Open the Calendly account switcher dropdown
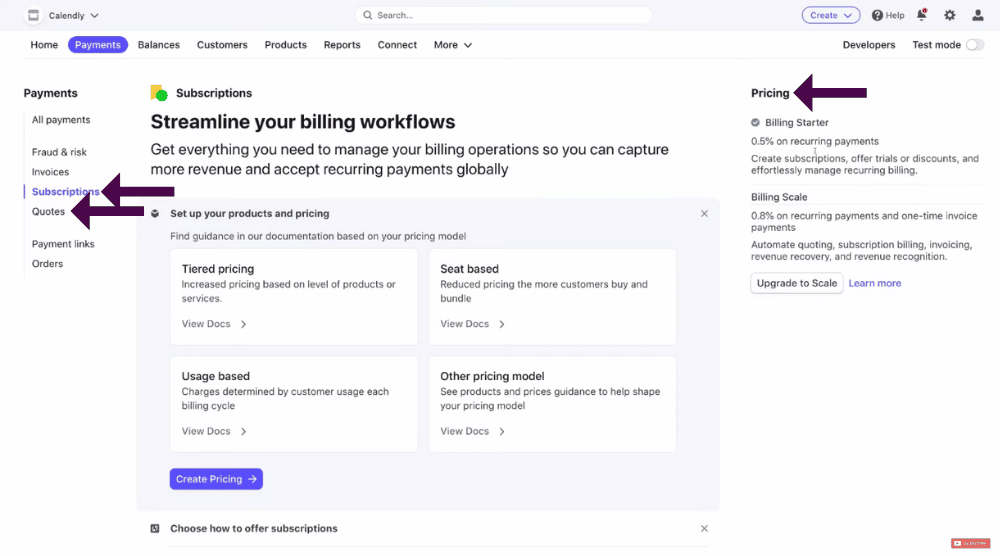The height and width of the screenshot is (556, 1000). click(x=73, y=15)
